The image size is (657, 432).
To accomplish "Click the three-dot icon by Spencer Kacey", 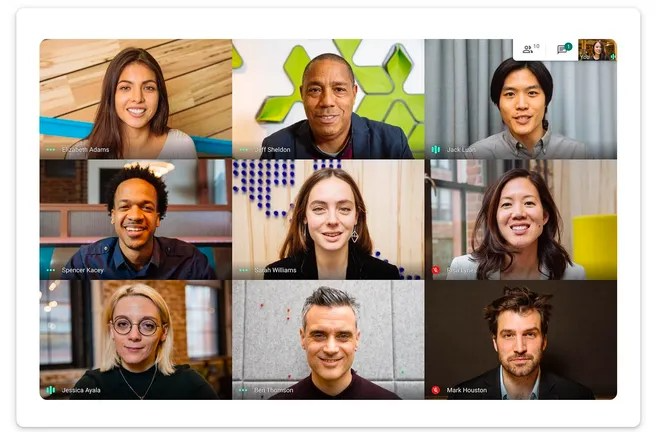I will click(x=51, y=270).
